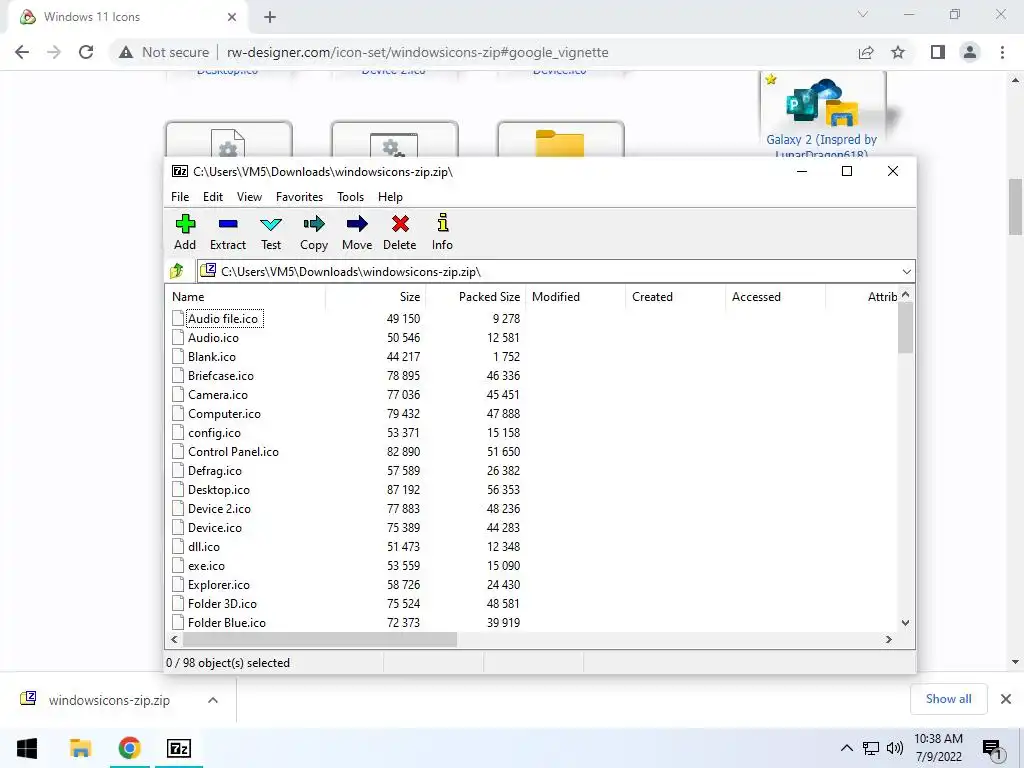Open the Edit menu

click(213, 197)
